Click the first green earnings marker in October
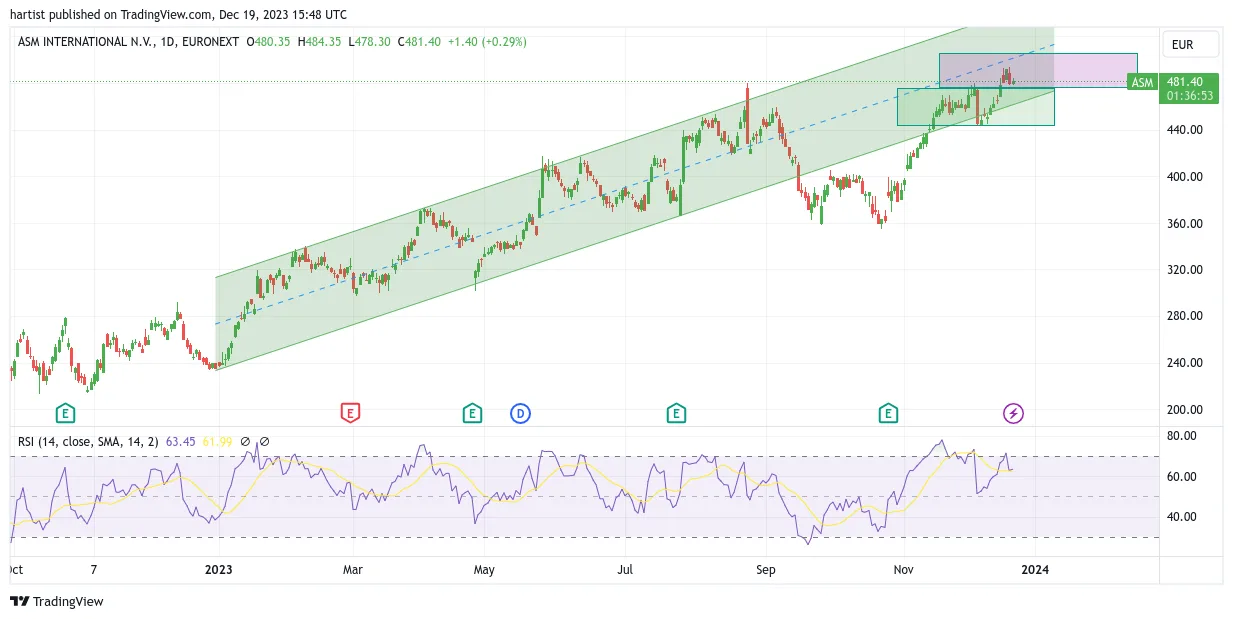This screenshot has width=1233, height=619. [x=65, y=413]
